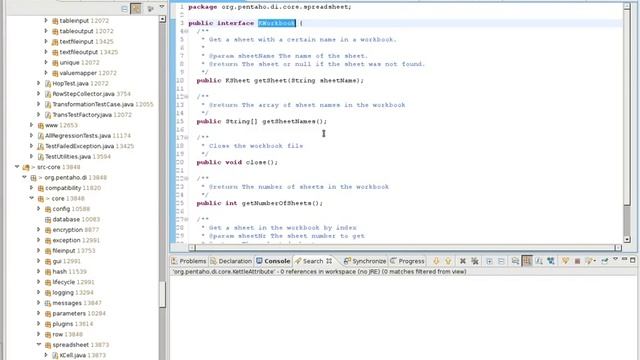The image size is (640, 360).
Task: Fold the Javadoc comment at line 4
Action: pyautogui.click(x=187, y=31)
